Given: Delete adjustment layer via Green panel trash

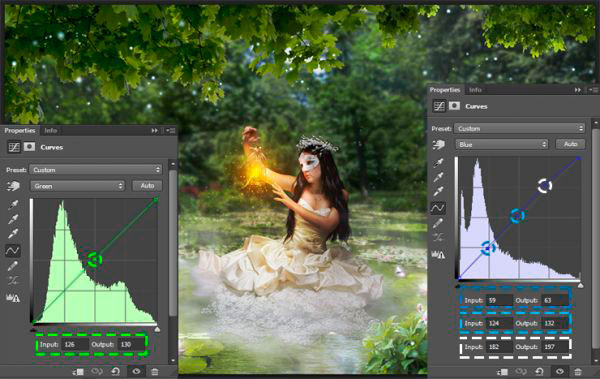Looking at the screenshot, I should coord(154,371).
